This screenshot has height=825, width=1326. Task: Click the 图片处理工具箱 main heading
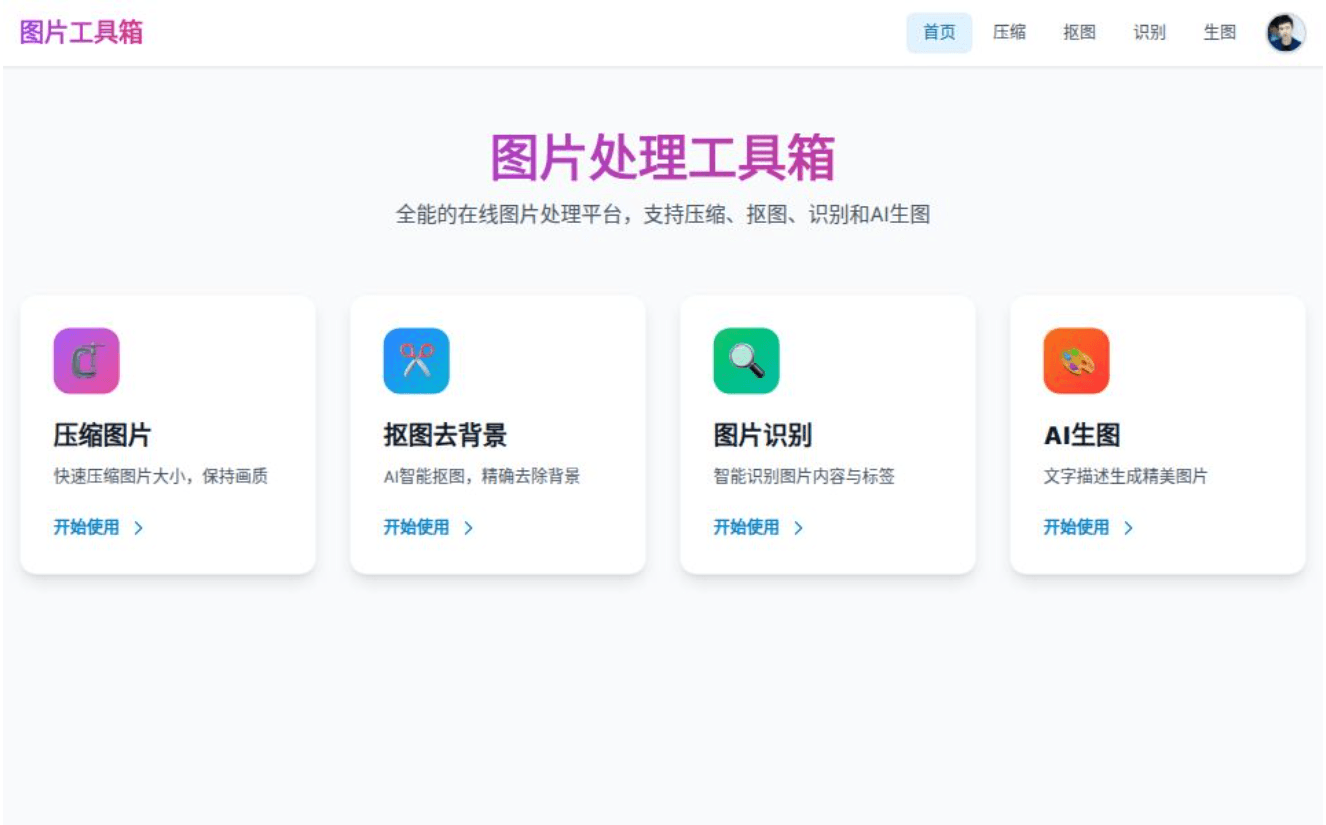[x=663, y=158]
